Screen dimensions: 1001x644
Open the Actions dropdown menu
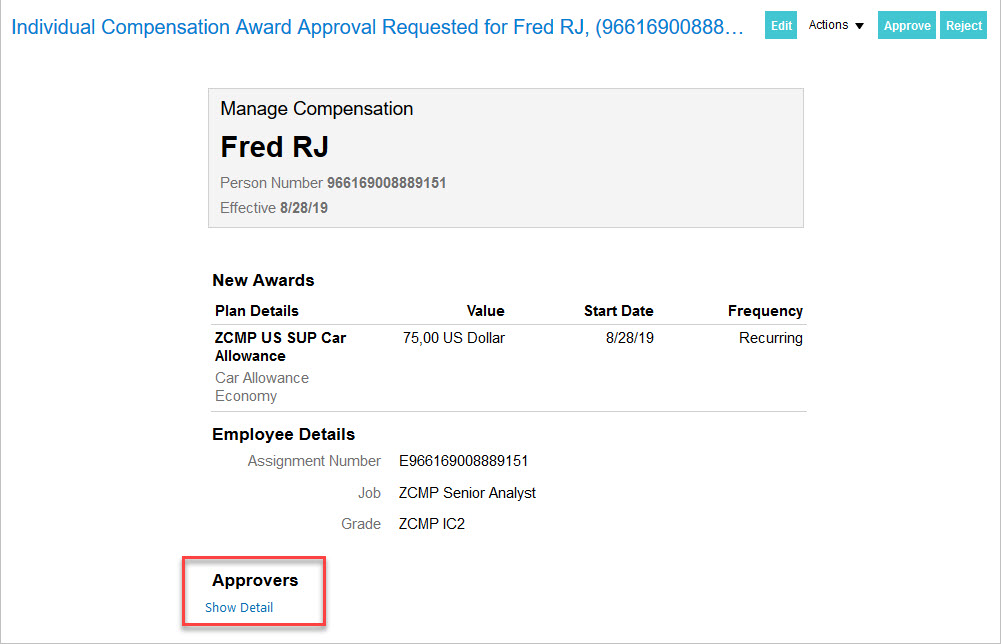[x=836, y=25]
